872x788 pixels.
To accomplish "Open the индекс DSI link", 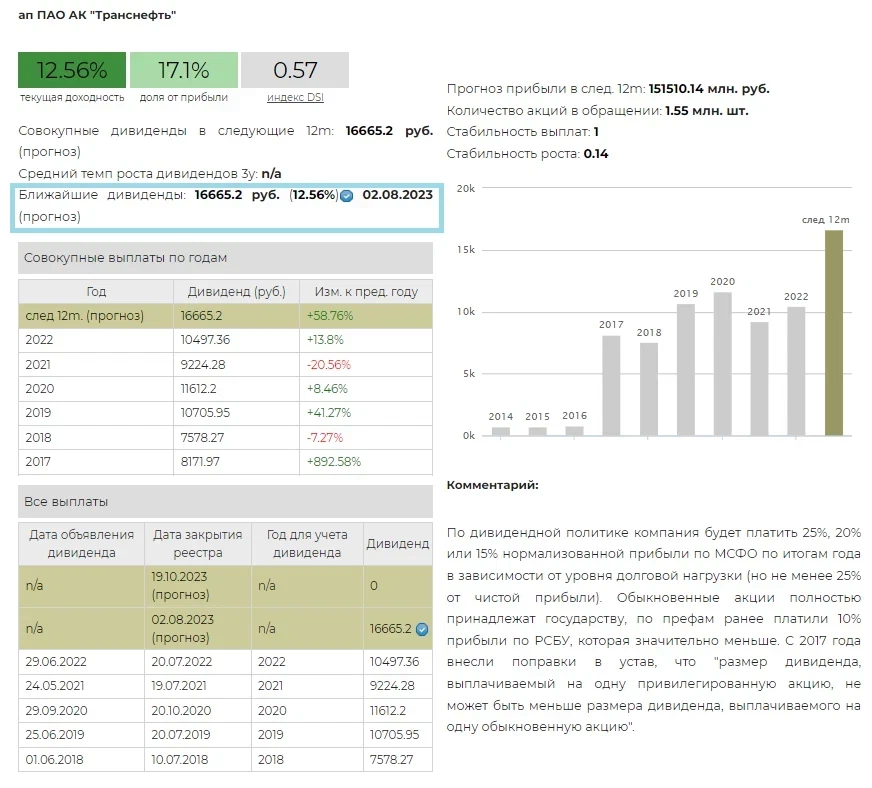I will pos(295,97).
